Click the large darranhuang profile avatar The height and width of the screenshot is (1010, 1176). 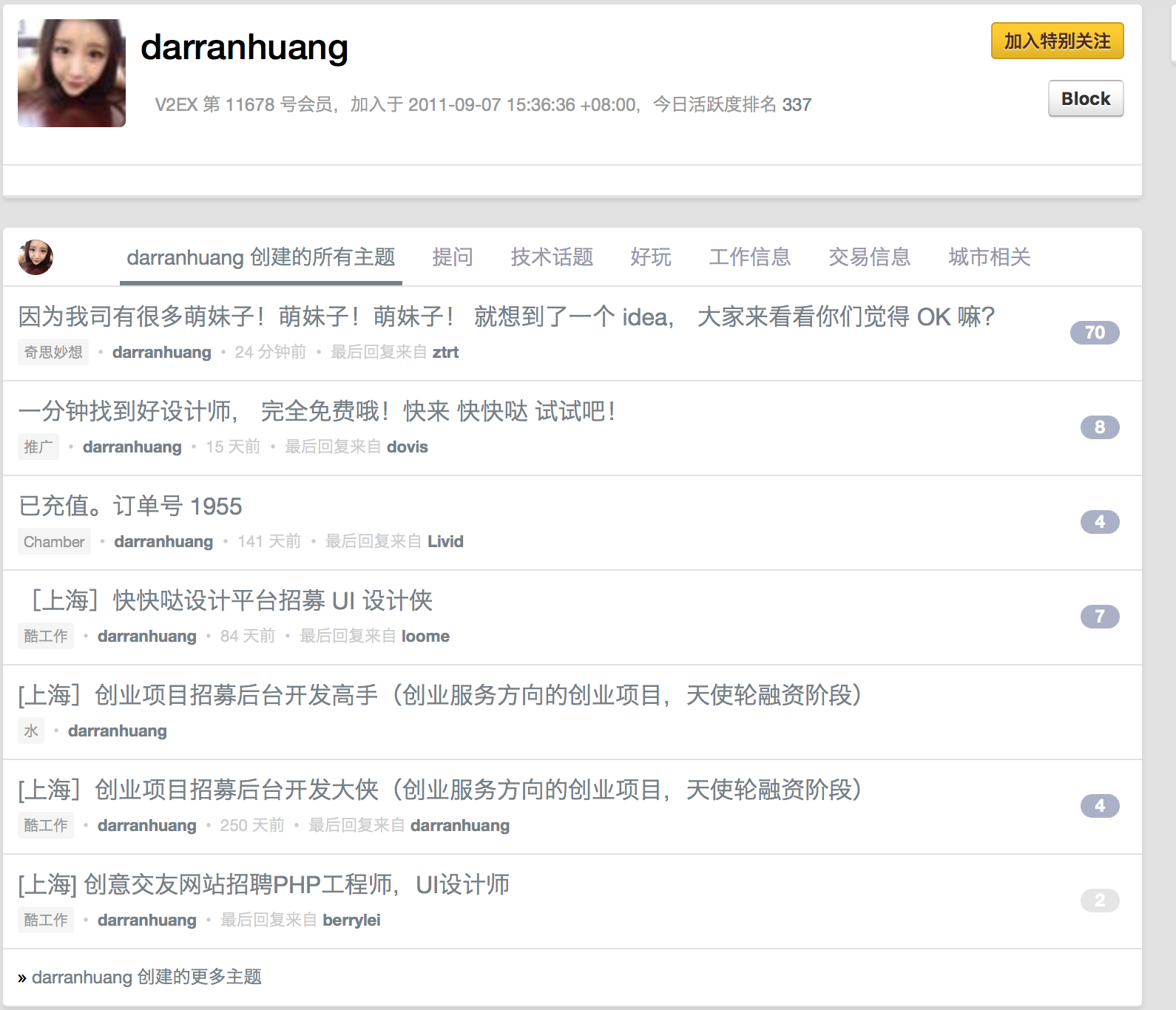tap(72, 73)
